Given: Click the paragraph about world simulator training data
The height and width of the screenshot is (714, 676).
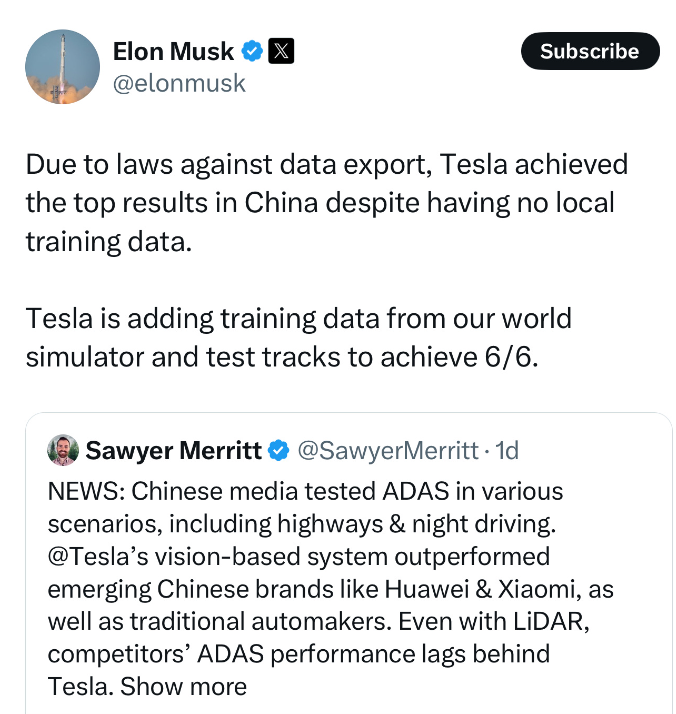Looking at the screenshot, I should point(298,339).
